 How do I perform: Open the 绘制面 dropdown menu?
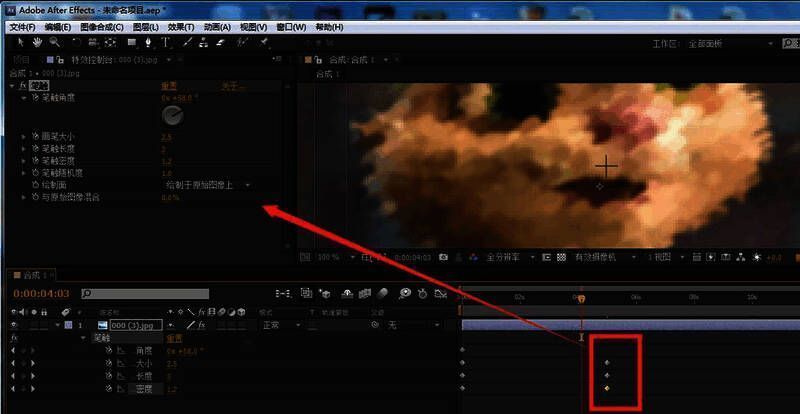click(x=208, y=185)
